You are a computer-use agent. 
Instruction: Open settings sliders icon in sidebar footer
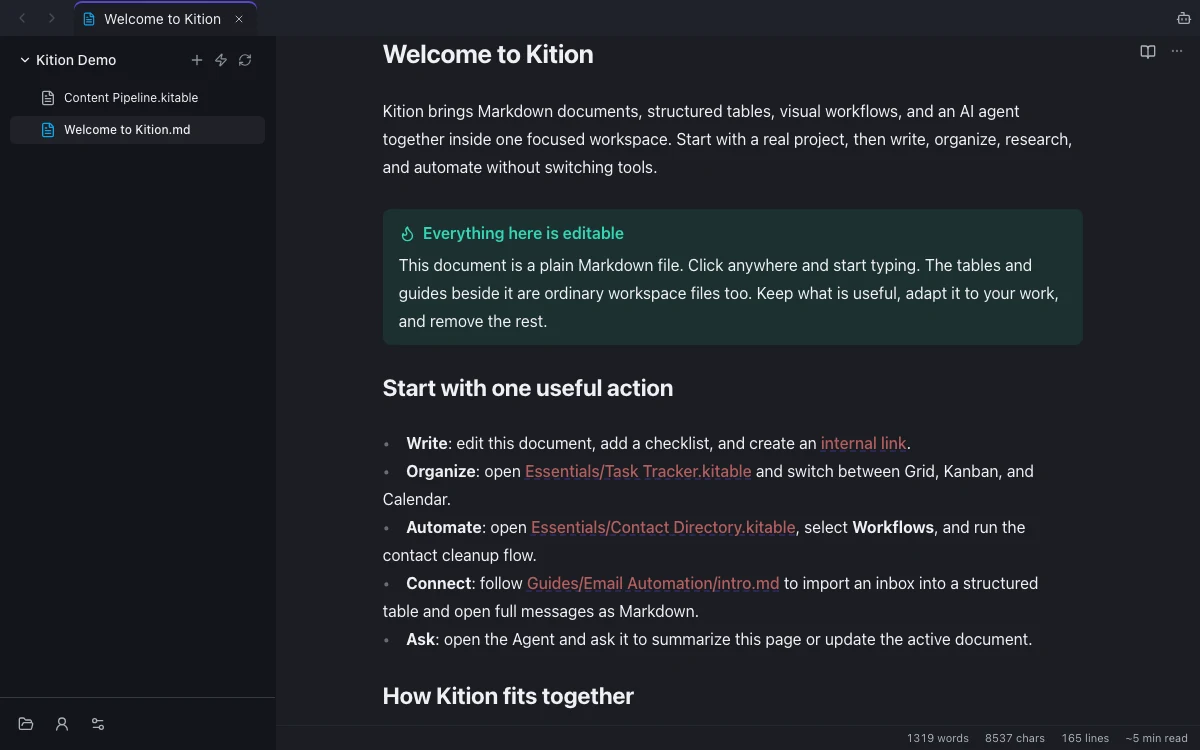[x=98, y=724]
